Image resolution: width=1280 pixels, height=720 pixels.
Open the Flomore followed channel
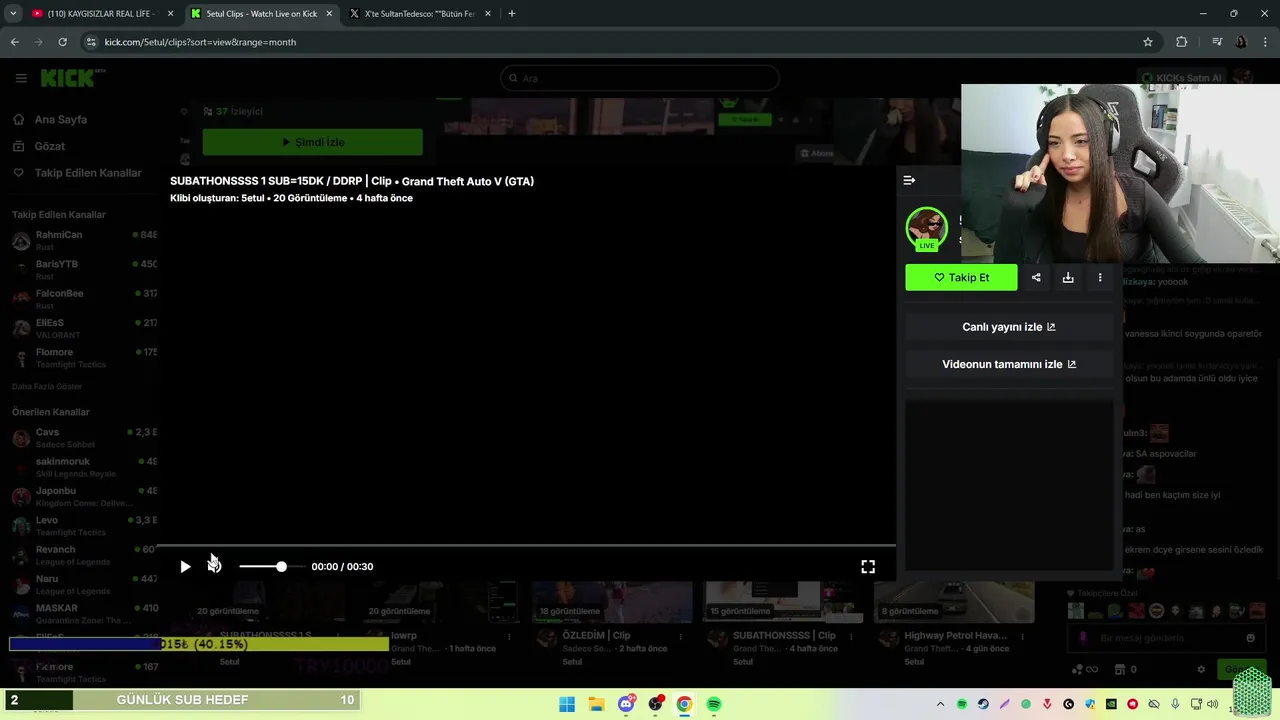point(84,358)
